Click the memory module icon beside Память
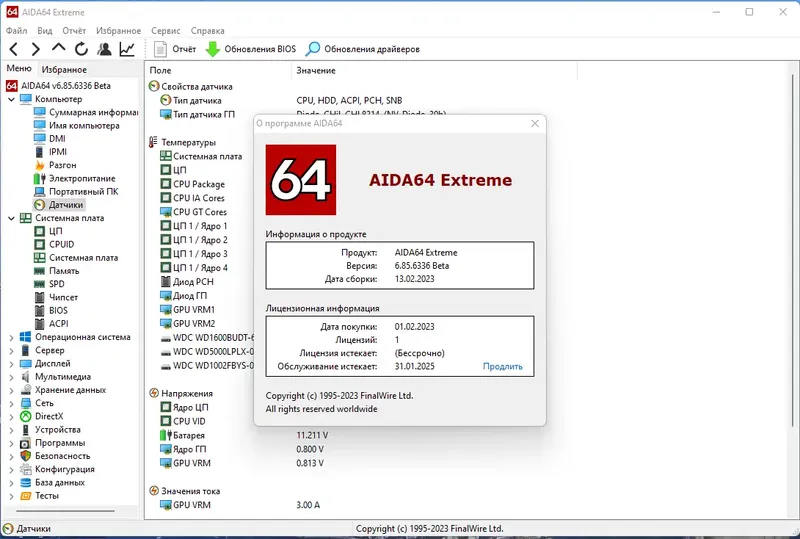 coord(40,271)
